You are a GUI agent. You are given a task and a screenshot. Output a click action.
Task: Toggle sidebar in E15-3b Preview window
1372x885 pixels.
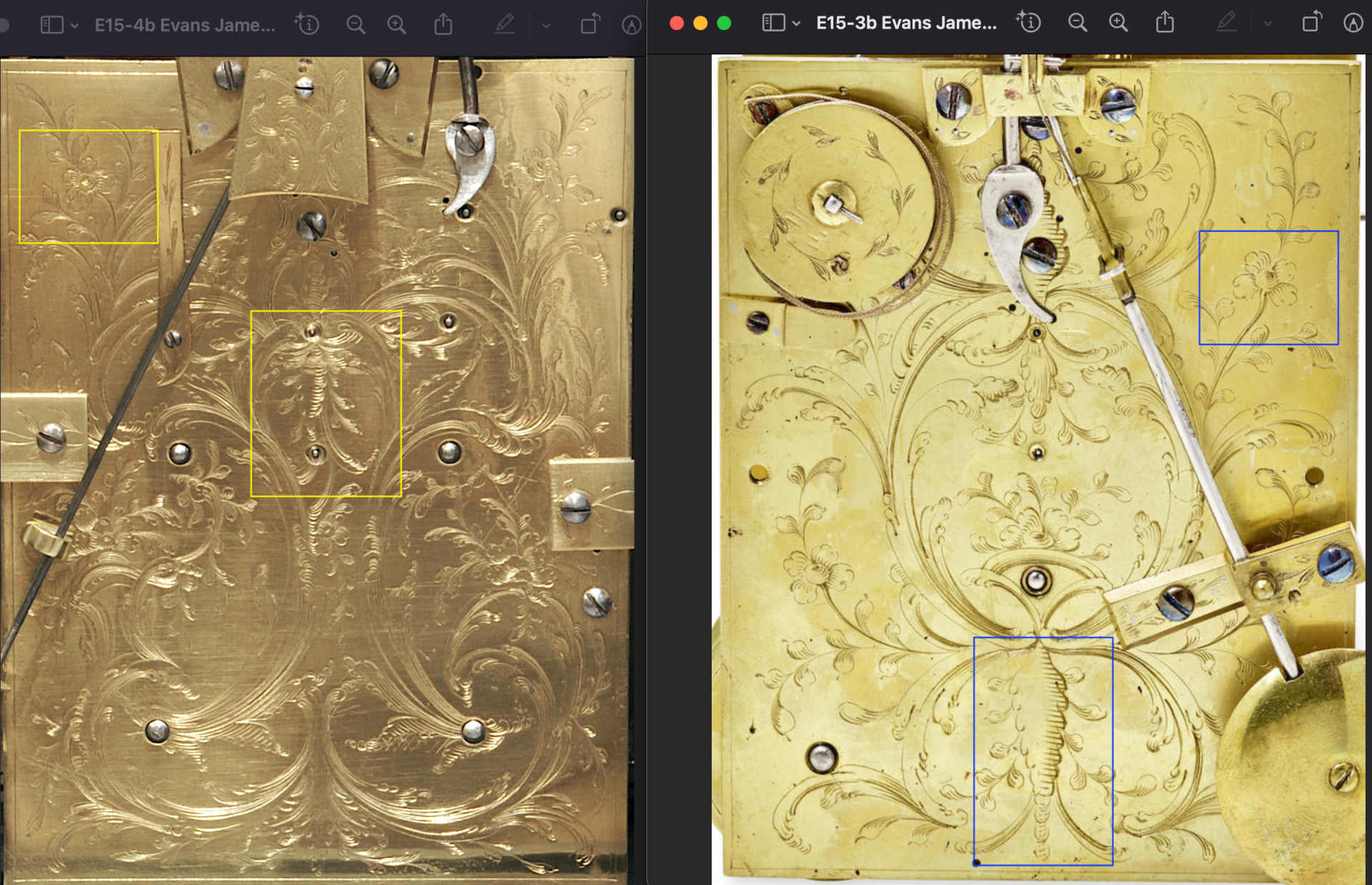pyautogui.click(x=773, y=23)
